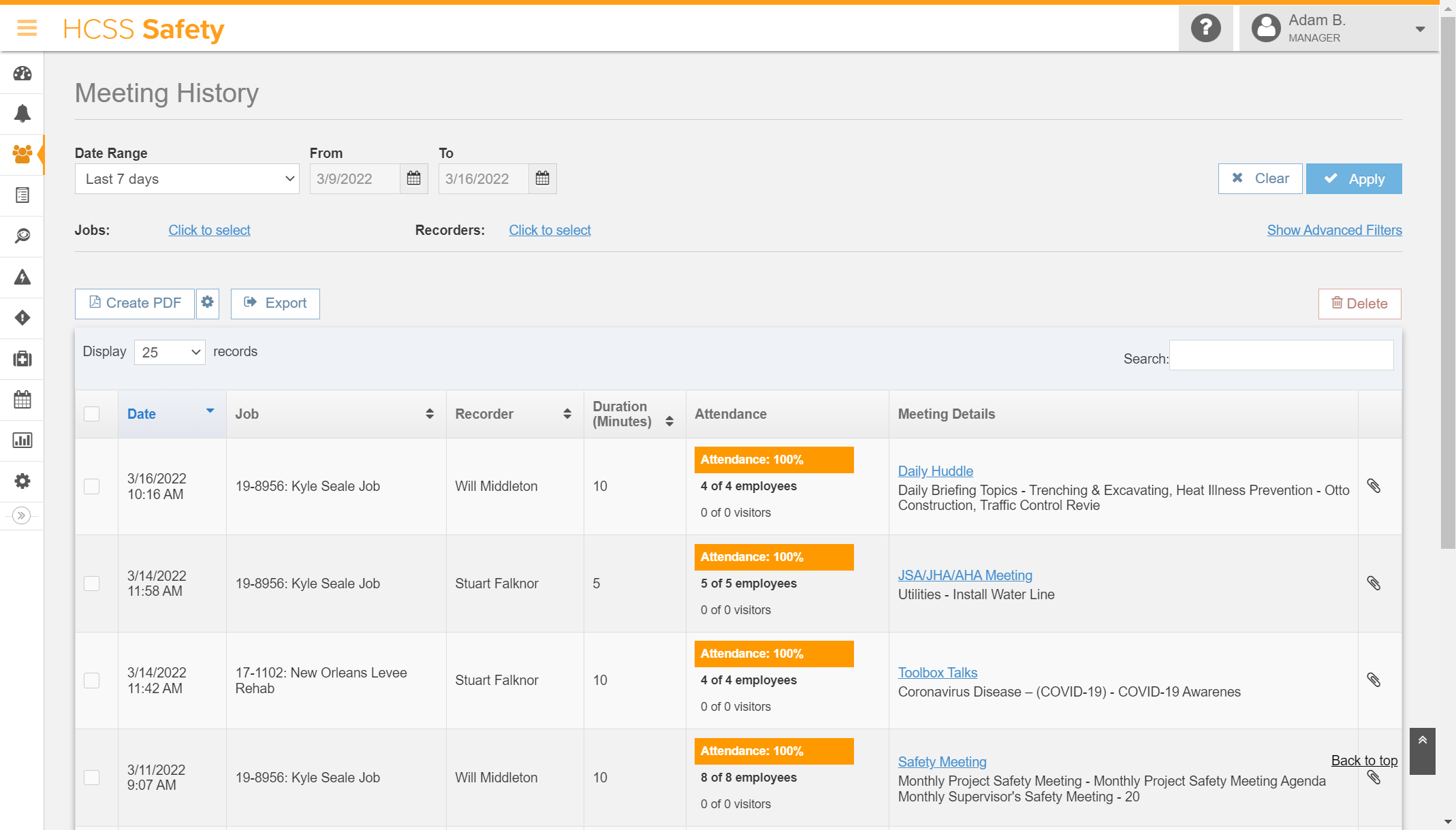
Task: Open attachment paperclip for Daily Huddle row
Action: coord(1374,486)
